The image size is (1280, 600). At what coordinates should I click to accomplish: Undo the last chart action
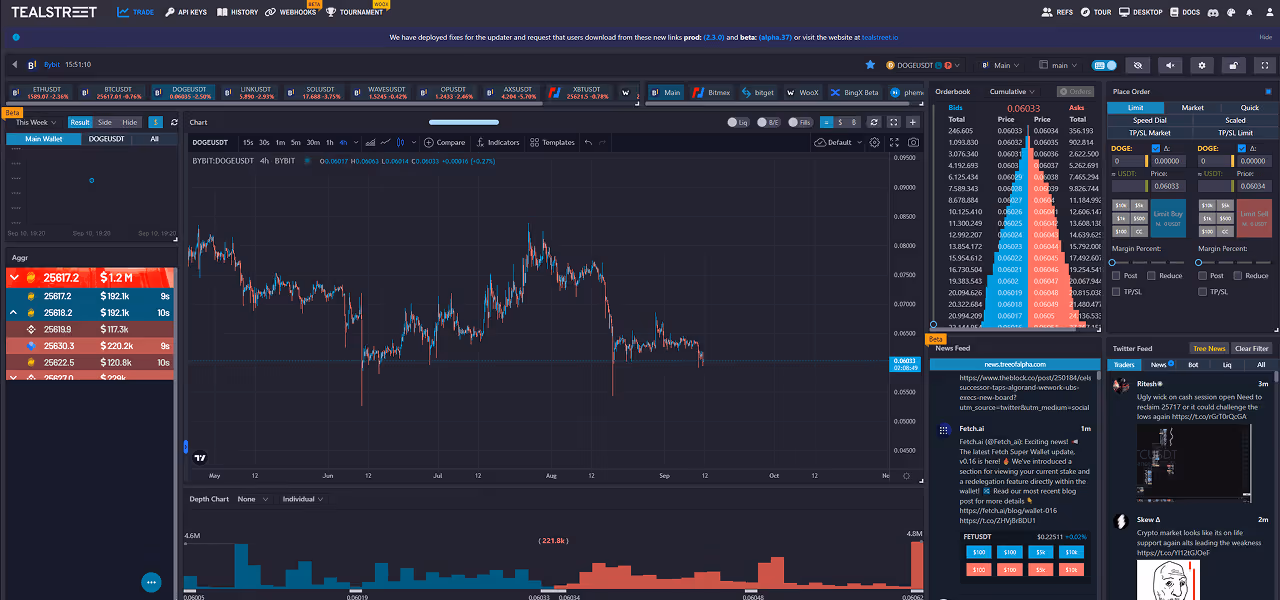point(588,142)
